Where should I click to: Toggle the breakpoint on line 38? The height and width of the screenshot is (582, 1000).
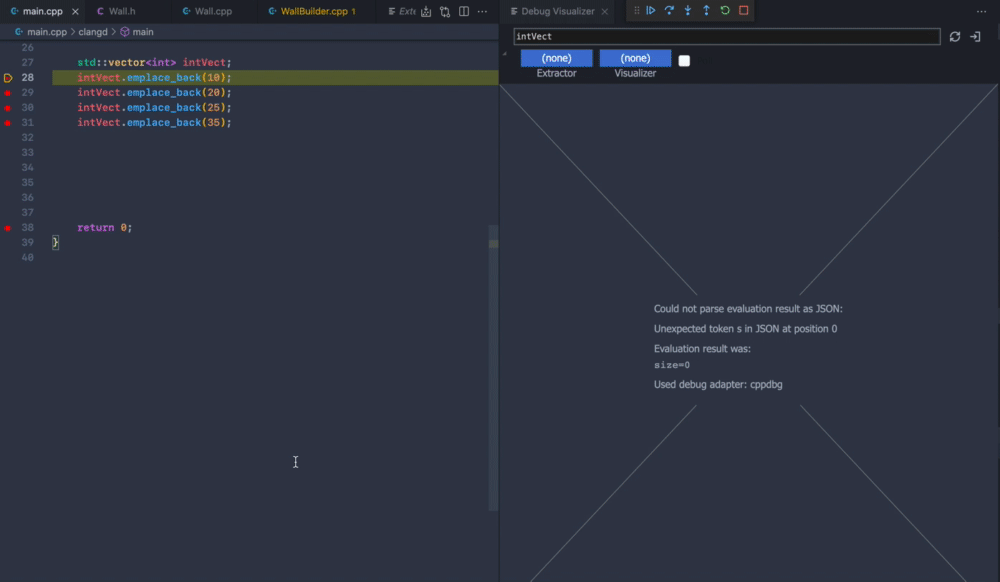(x=9, y=227)
